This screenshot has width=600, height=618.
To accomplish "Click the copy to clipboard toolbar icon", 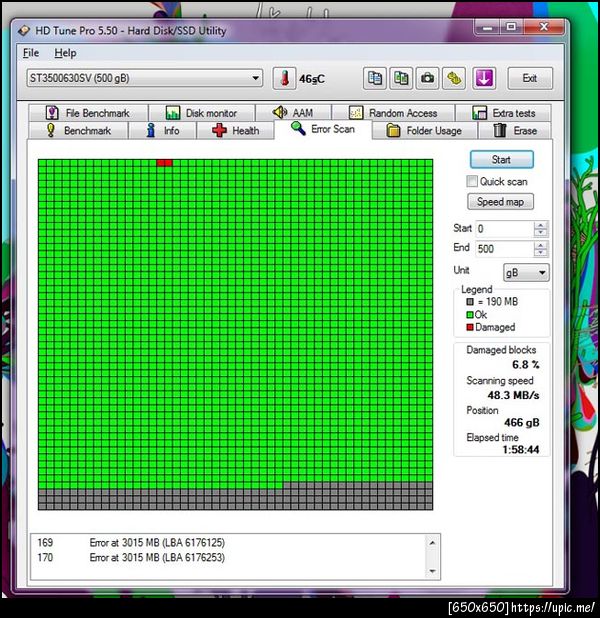I will pyautogui.click(x=375, y=78).
